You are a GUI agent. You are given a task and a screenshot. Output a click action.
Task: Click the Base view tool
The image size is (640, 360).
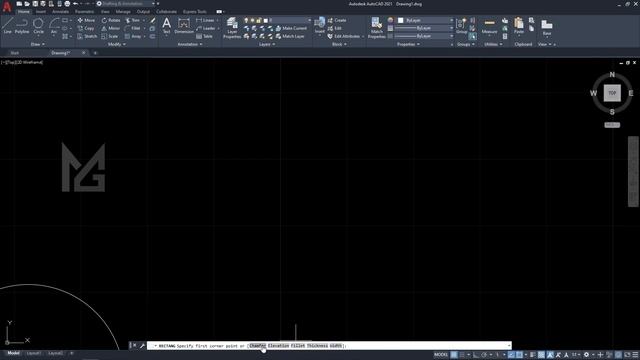[547, 26]
